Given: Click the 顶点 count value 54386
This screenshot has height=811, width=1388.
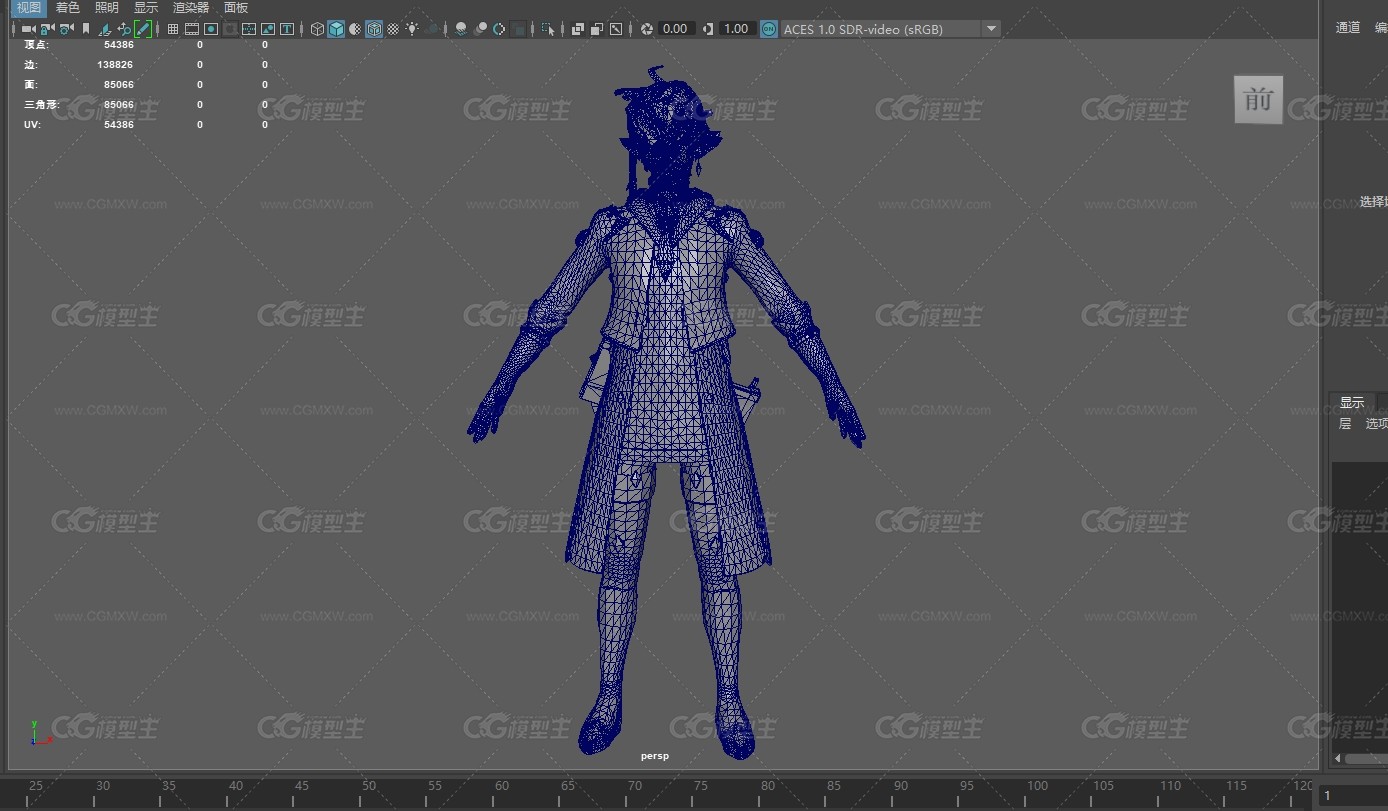Looking at the screenshot, I should (x=119, y=45).
